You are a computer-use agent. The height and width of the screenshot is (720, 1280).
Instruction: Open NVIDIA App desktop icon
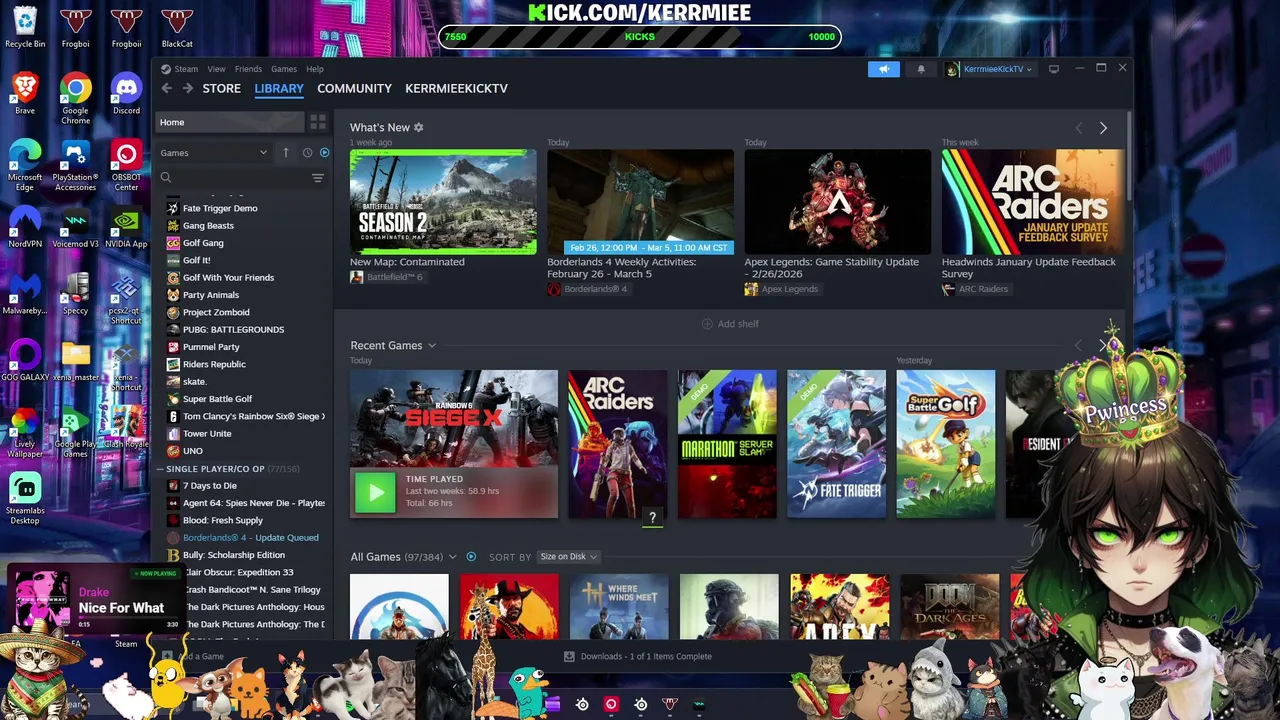126,227
